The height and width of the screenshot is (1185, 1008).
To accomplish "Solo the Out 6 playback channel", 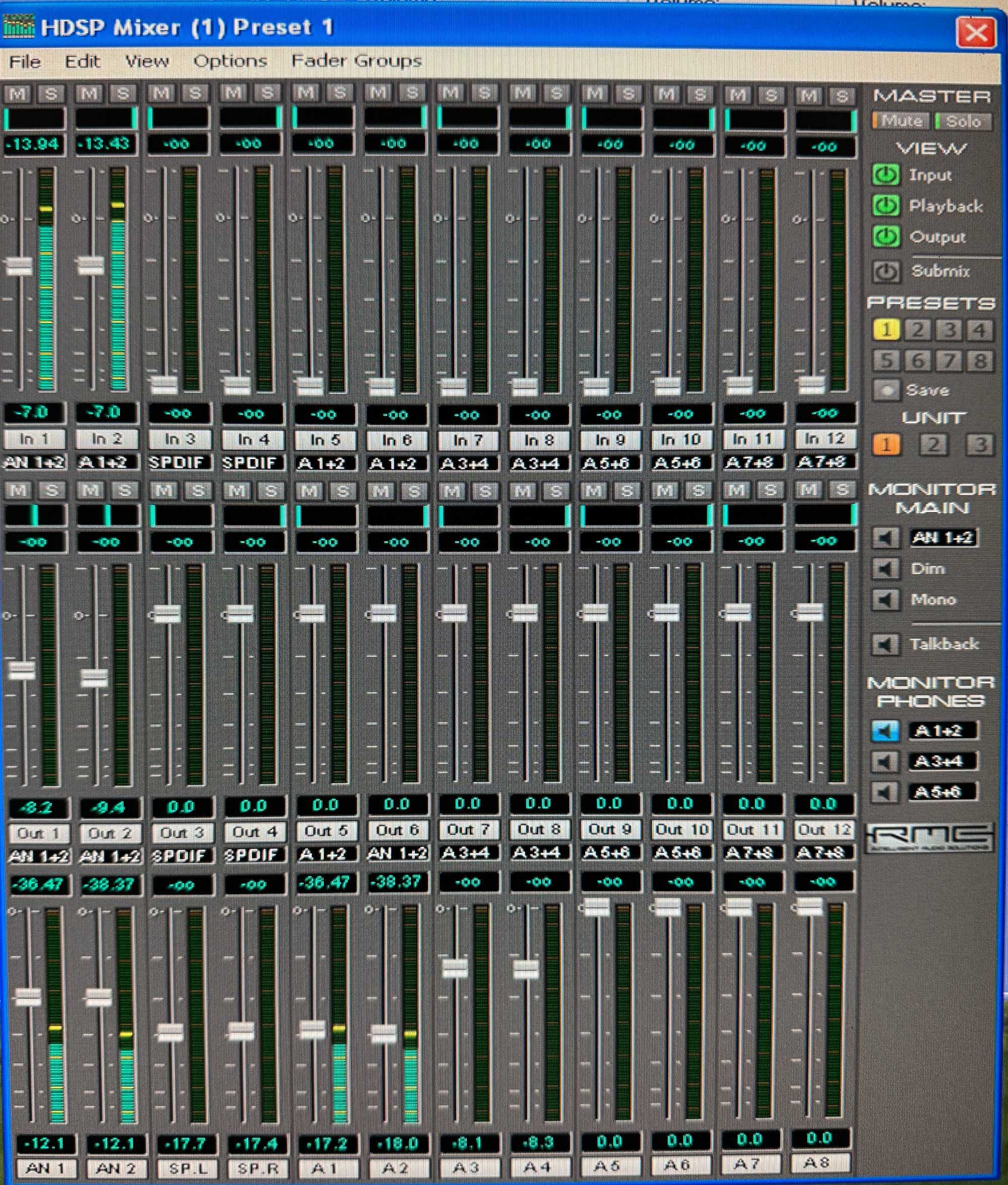I will click(x=414, y=490).
